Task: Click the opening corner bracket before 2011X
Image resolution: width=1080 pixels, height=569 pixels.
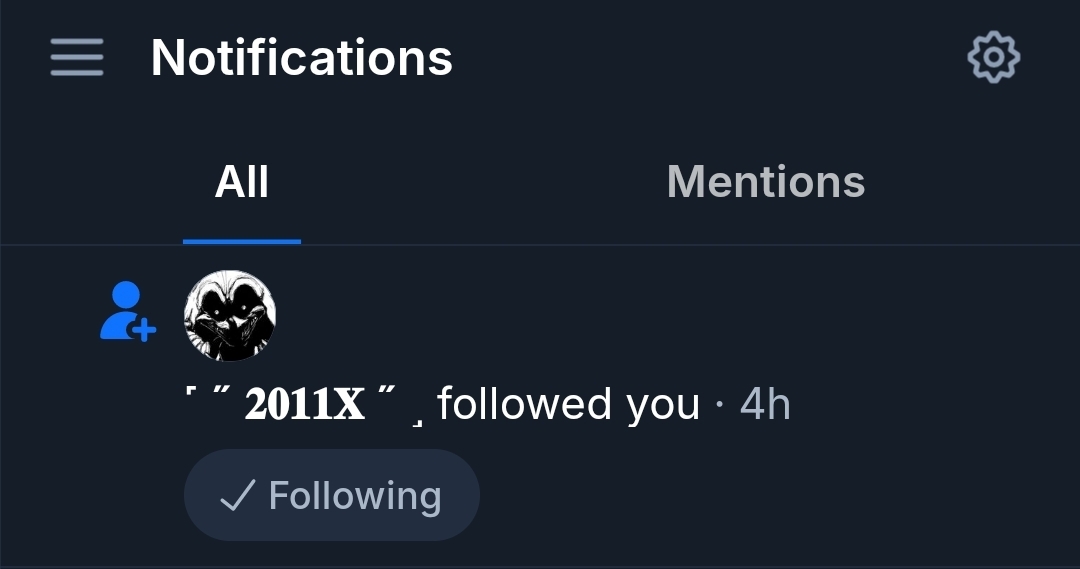Action: click(191, 391)
